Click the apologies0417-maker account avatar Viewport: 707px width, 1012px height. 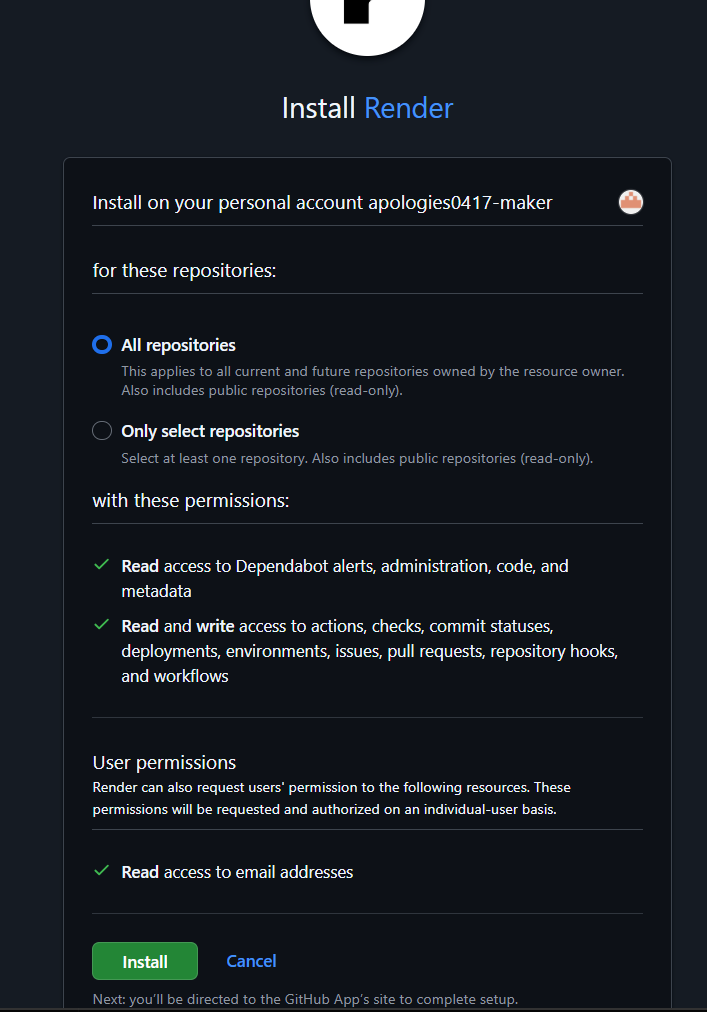click(x=630, y=202)
